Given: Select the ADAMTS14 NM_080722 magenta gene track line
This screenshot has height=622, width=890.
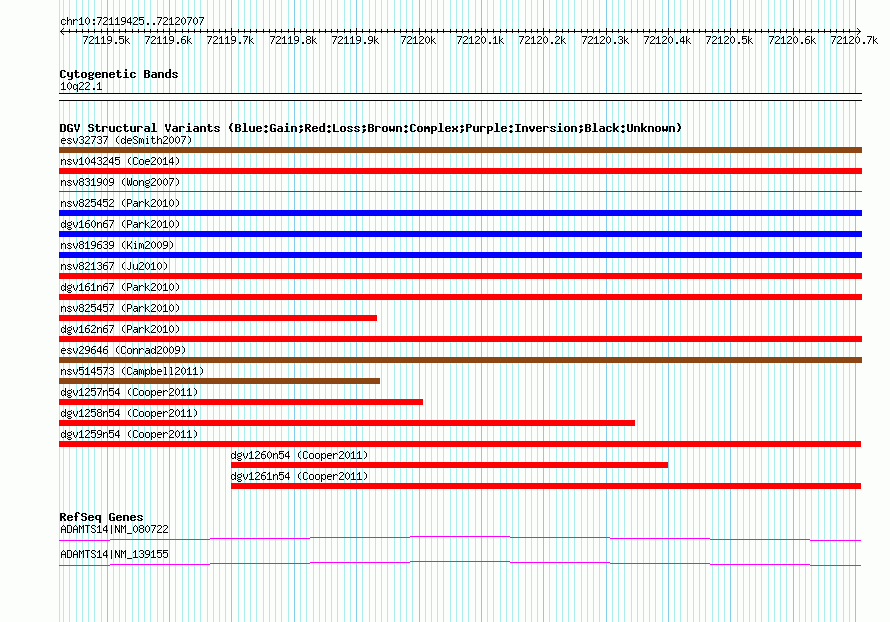Looking at the screenshot, I should 460,538.
